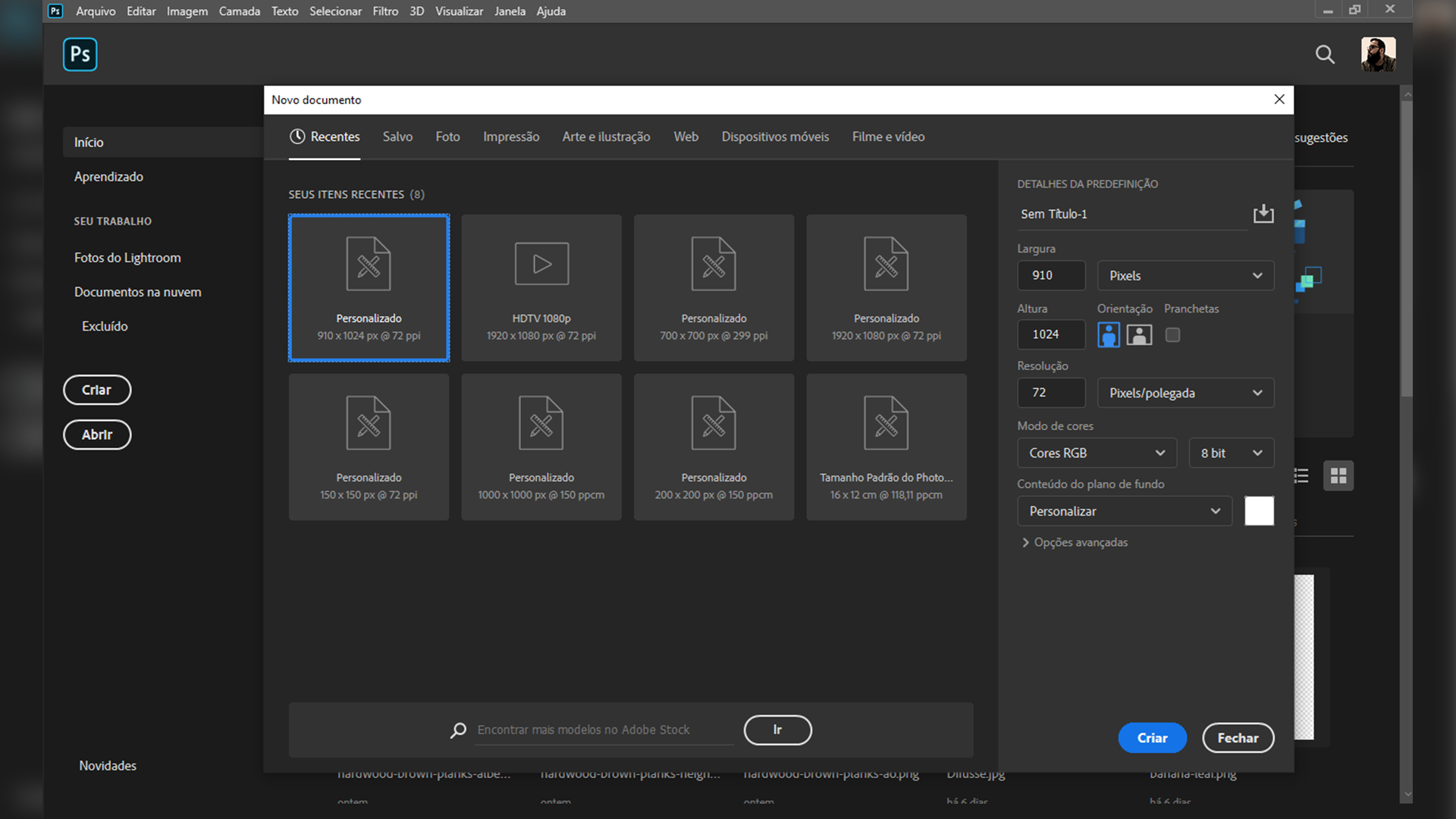Viewport: 1456px width, 819px height.
Task: Click the home screen vertical scrollbar
Action: tap(1407, 249)
